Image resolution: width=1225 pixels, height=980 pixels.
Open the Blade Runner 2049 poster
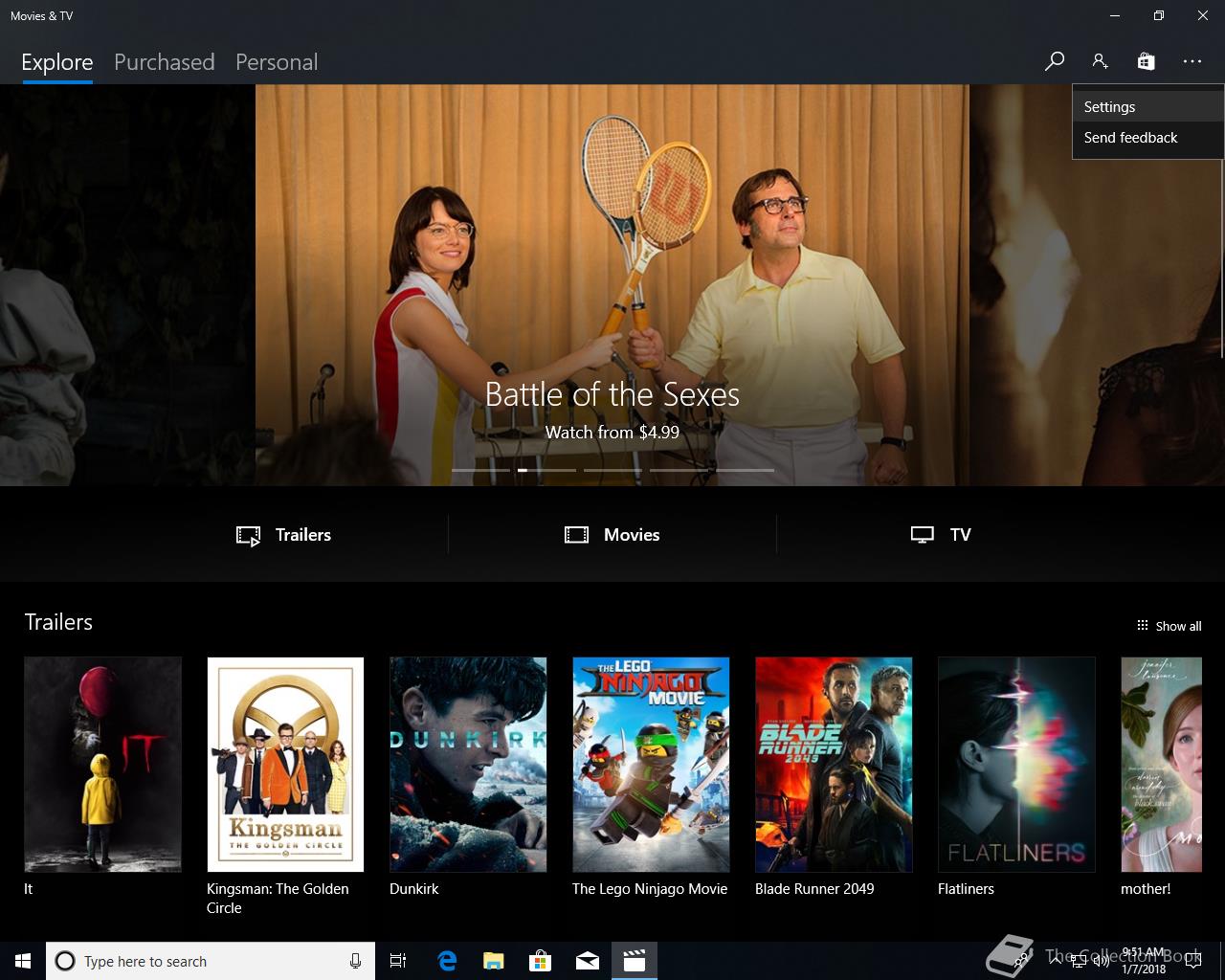click(834, 764)
